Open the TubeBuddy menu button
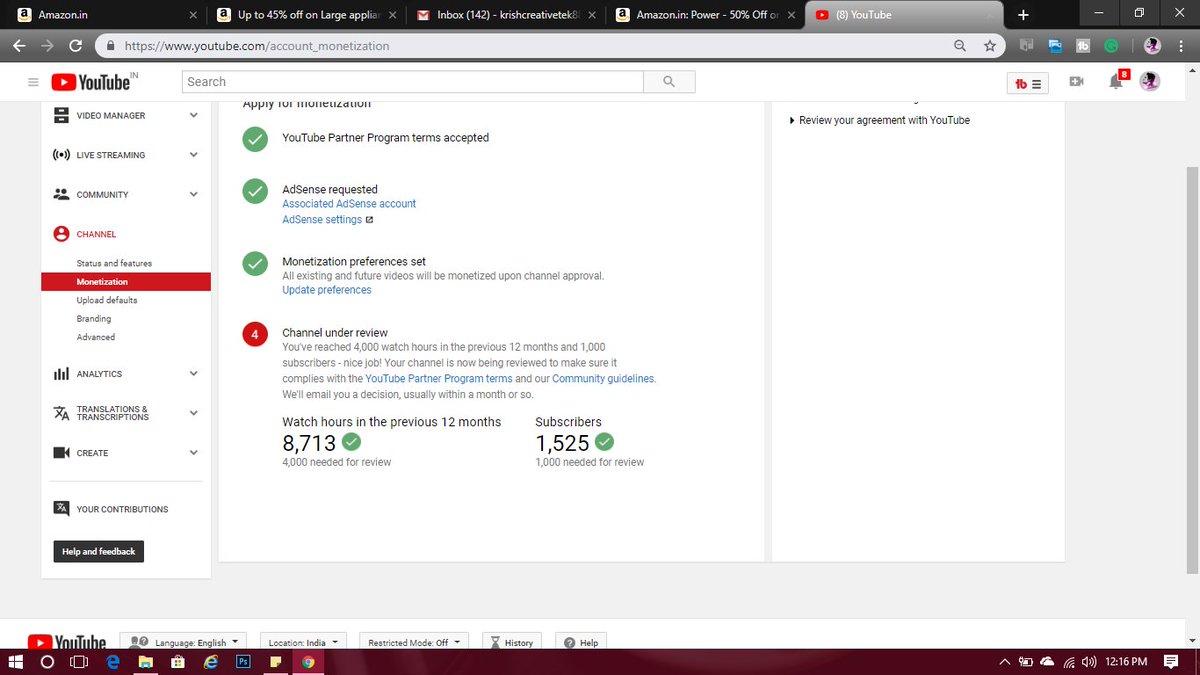 (x=1028, y=84)
